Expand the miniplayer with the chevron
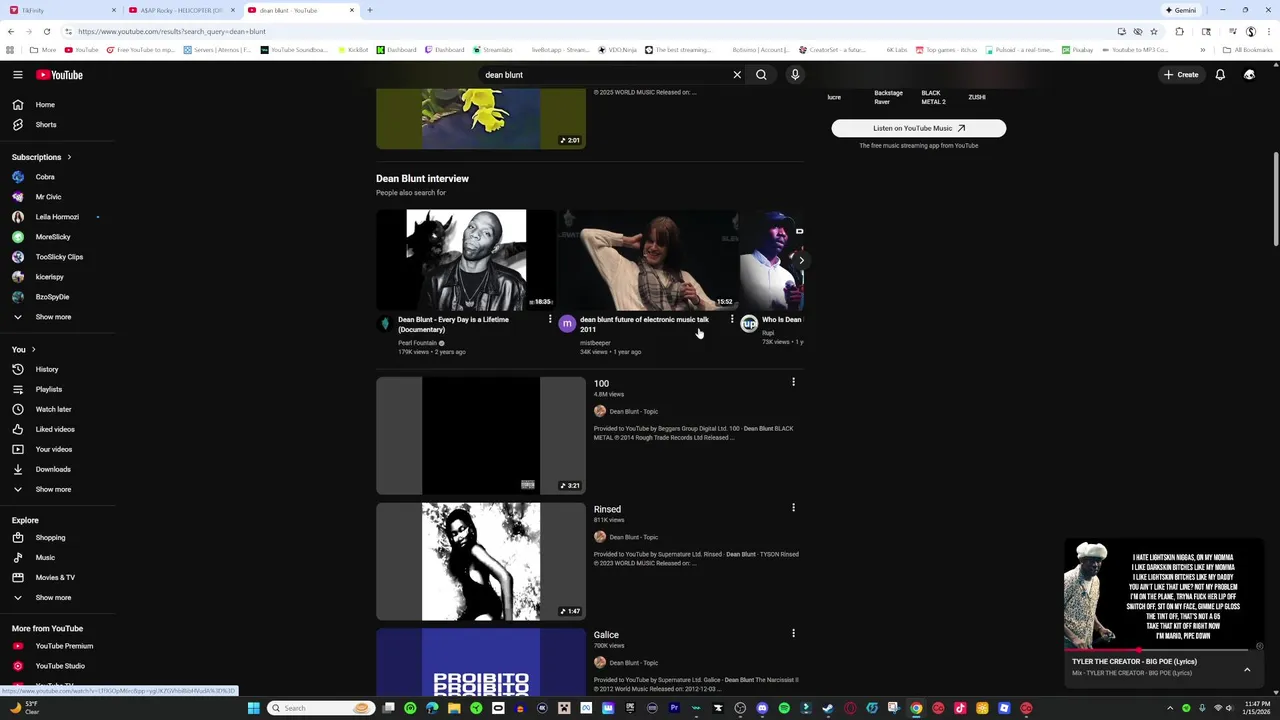Image resolution: width=1280 pixels, height=720 pixels. coord(1247,669)
